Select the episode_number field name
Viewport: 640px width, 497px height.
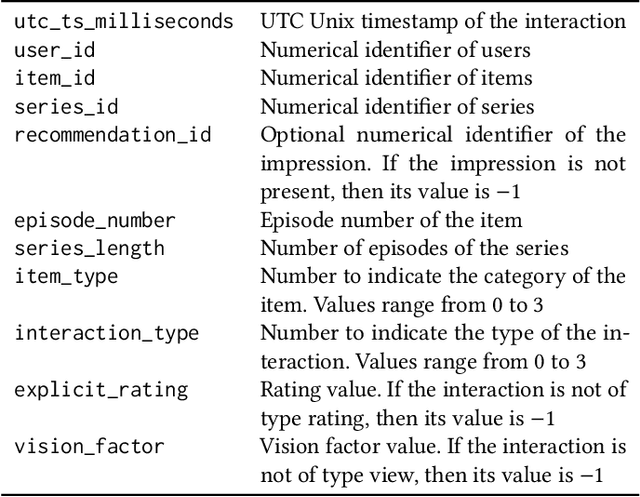(x=95, y=220)
